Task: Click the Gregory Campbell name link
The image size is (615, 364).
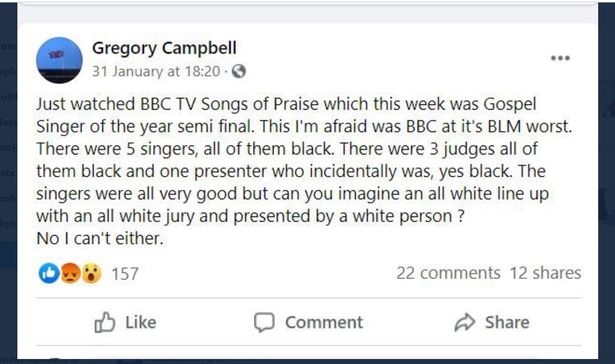Action: [x=164, y=49]
